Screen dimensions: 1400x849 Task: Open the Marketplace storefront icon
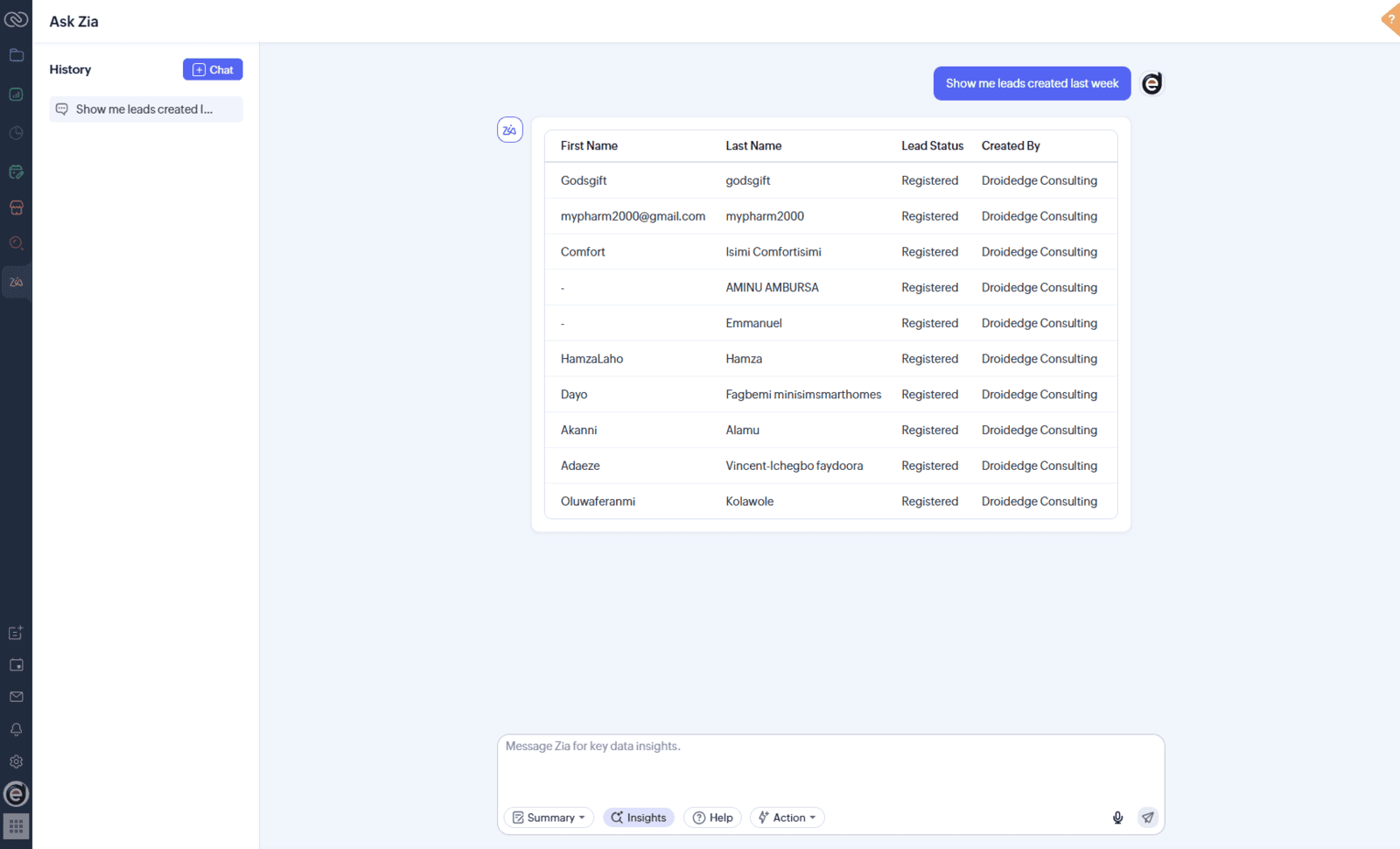pyautogui.click(x=16, y=207)
